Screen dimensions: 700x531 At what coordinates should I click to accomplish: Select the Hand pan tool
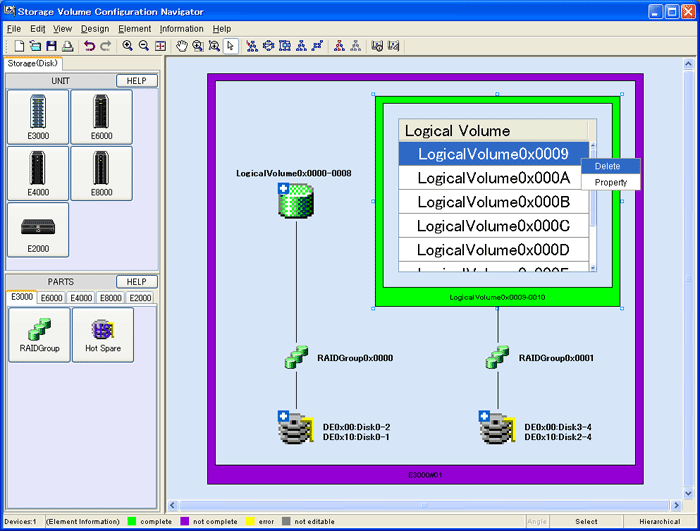click(182, 46)
